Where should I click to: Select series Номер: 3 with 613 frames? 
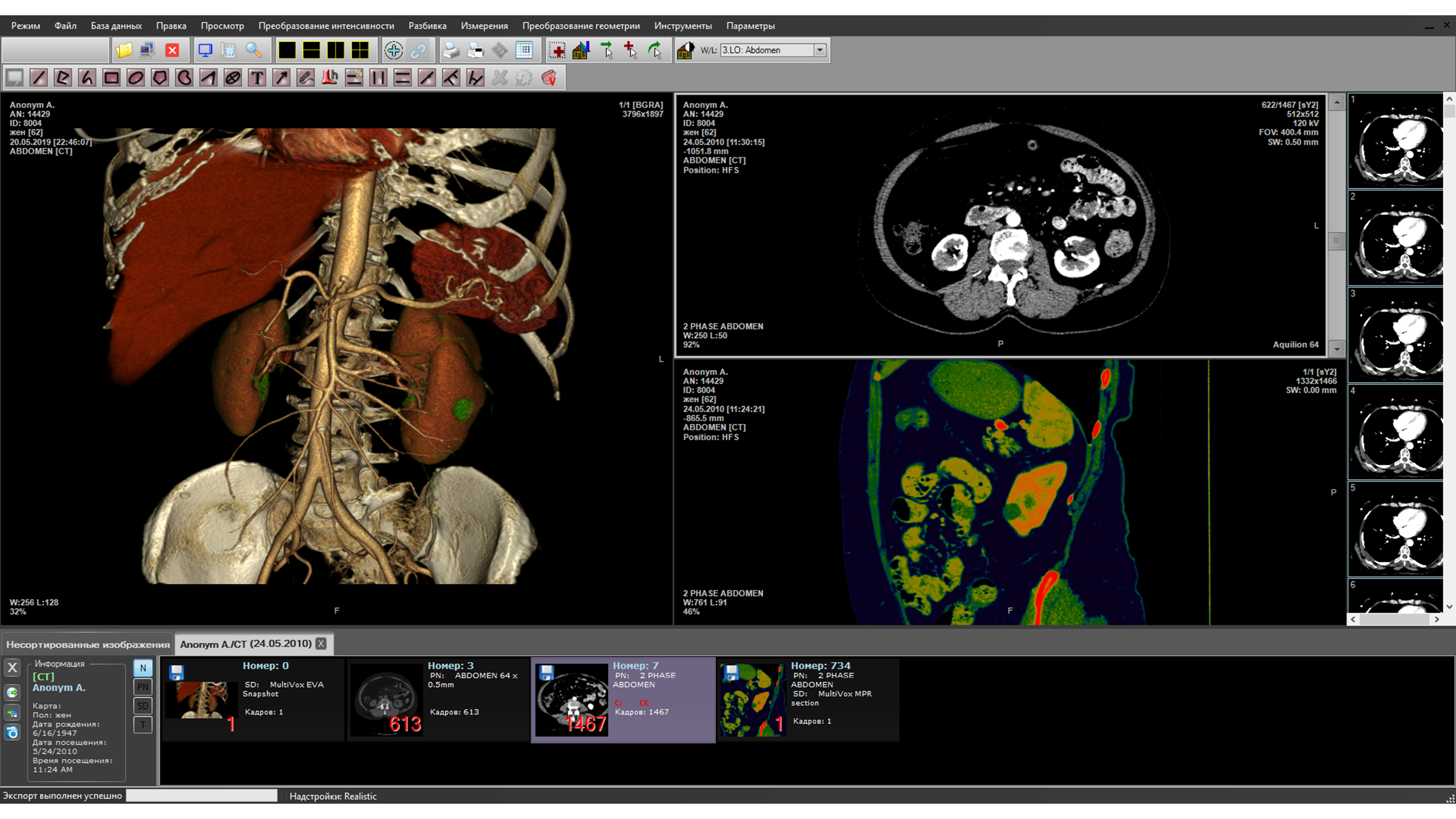(438, 700)
